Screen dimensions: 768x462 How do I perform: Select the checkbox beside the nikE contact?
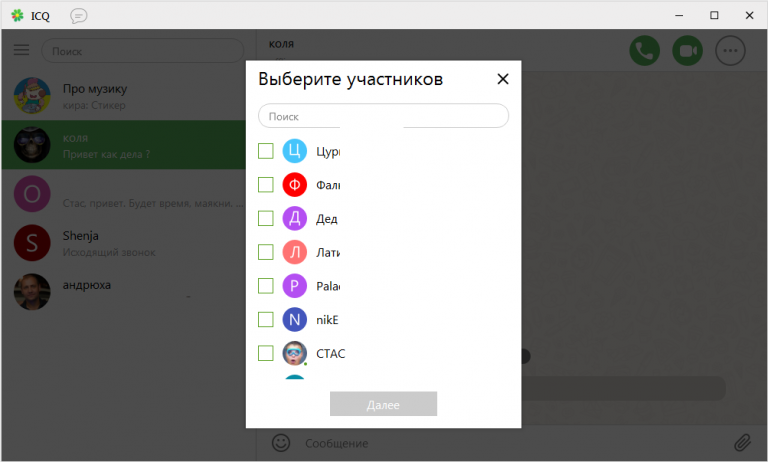tap(266, 319)
